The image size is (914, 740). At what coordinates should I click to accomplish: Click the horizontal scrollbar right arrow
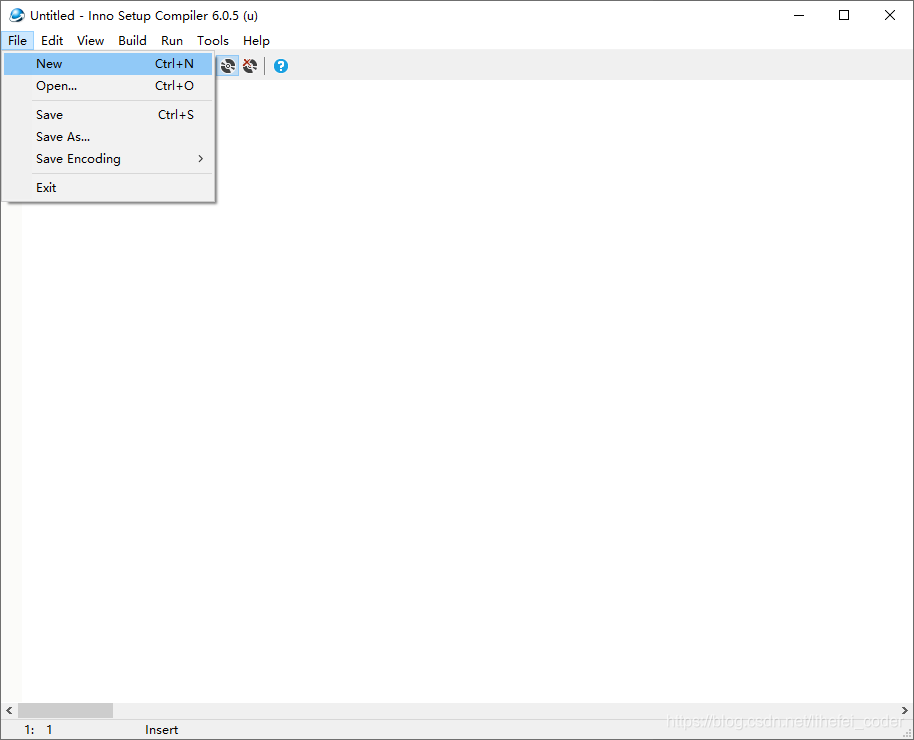coord(905,710)
